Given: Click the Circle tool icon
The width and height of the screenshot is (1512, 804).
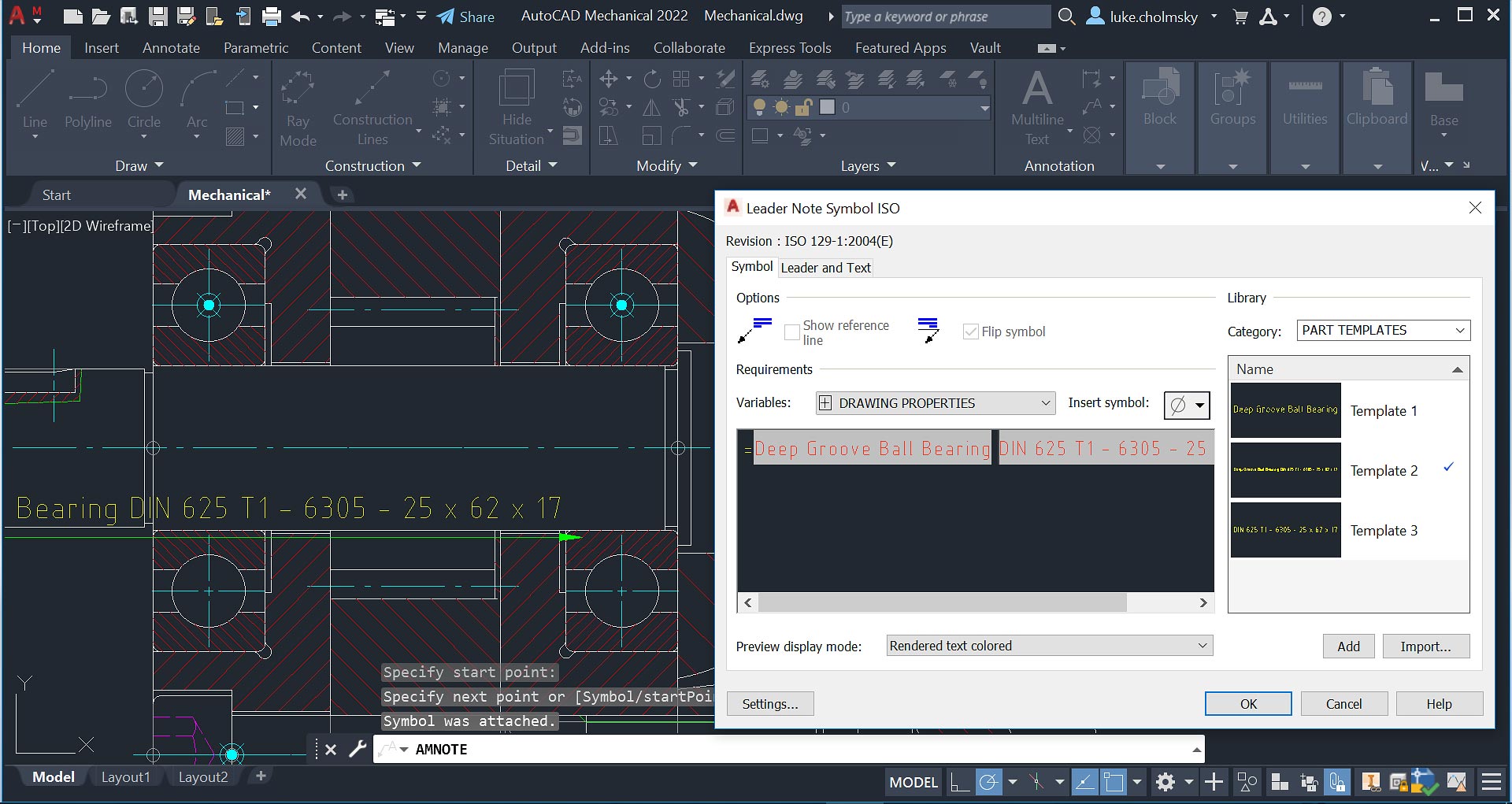Looking at the screenshot, I should click(x=144, y=90).
